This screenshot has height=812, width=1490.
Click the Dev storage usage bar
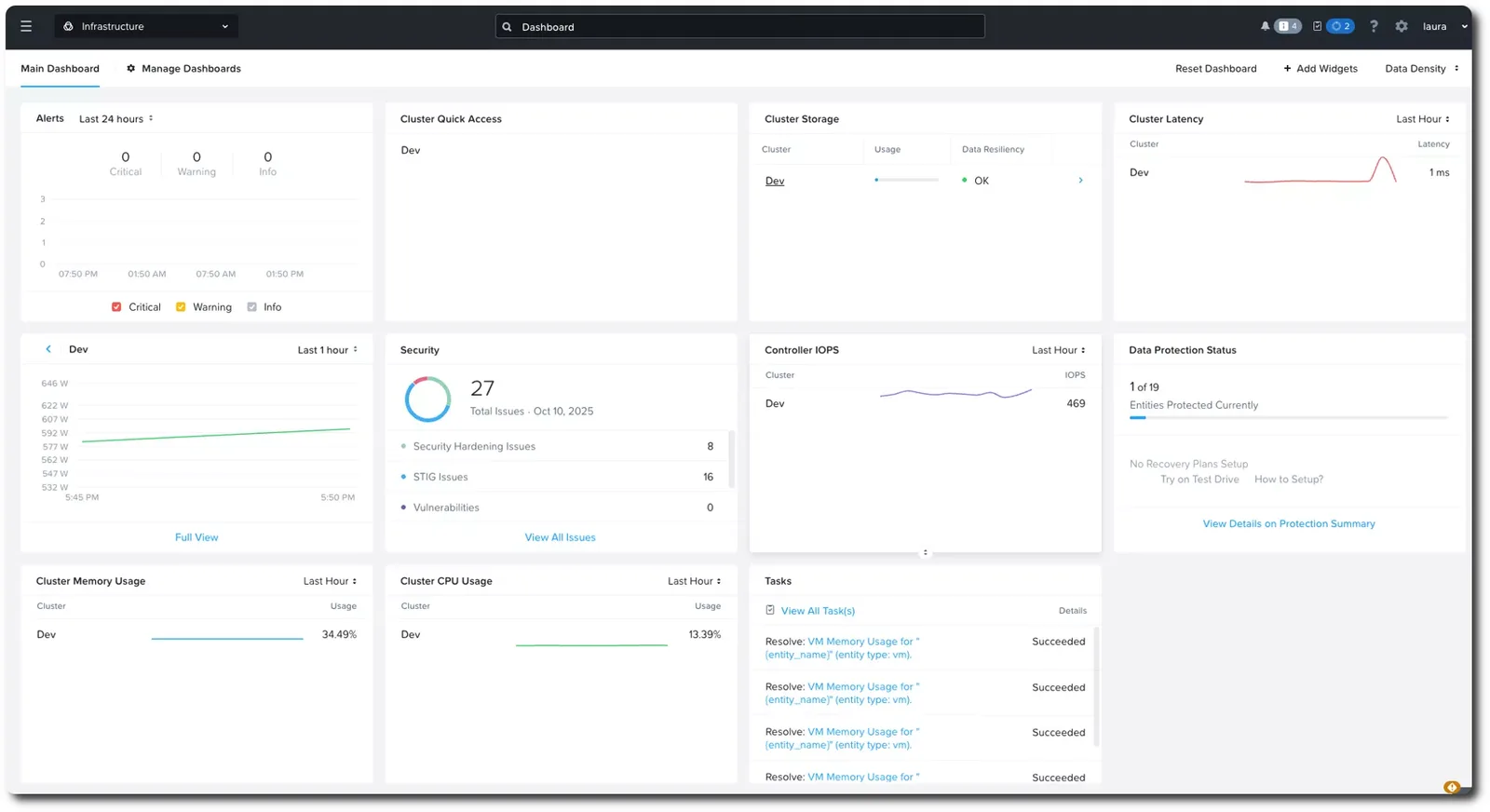(906, 180)
